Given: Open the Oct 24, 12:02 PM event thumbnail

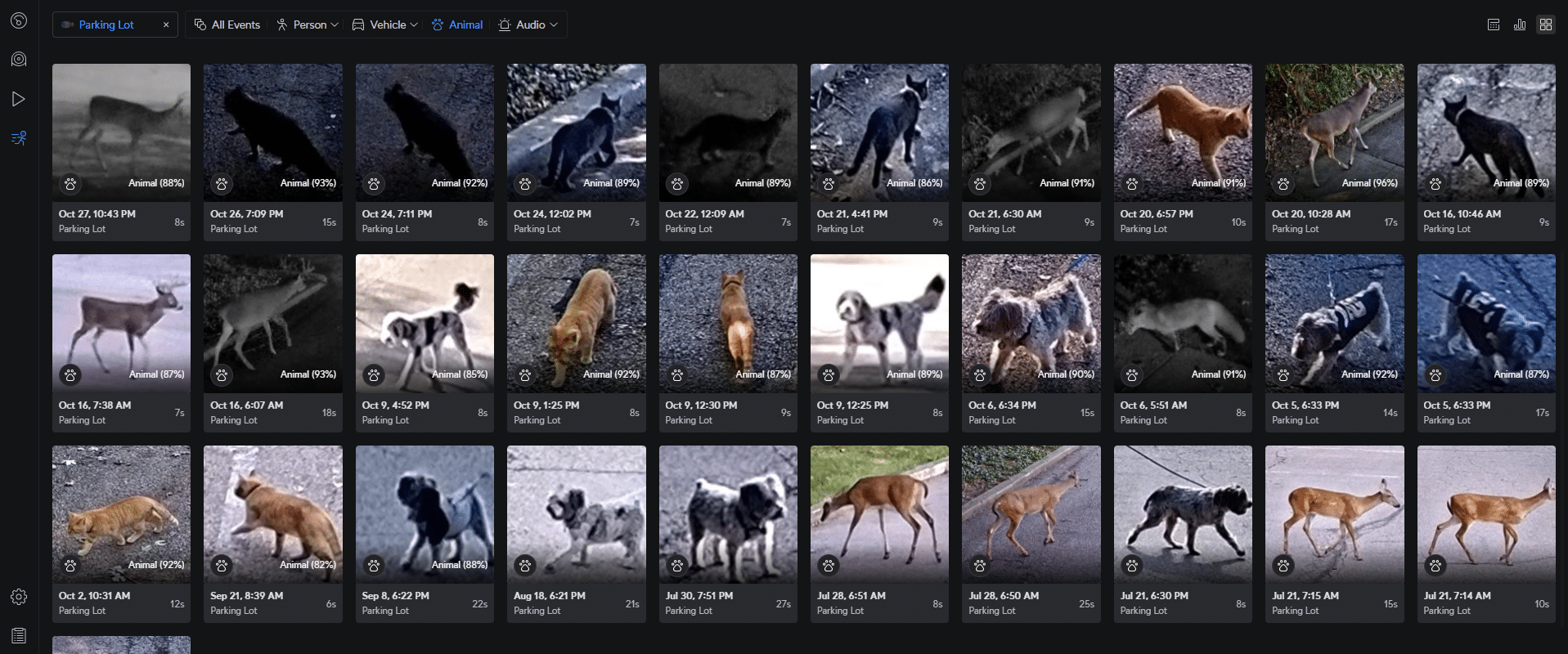Looking at the screenshot, I should tap(577, 132).
